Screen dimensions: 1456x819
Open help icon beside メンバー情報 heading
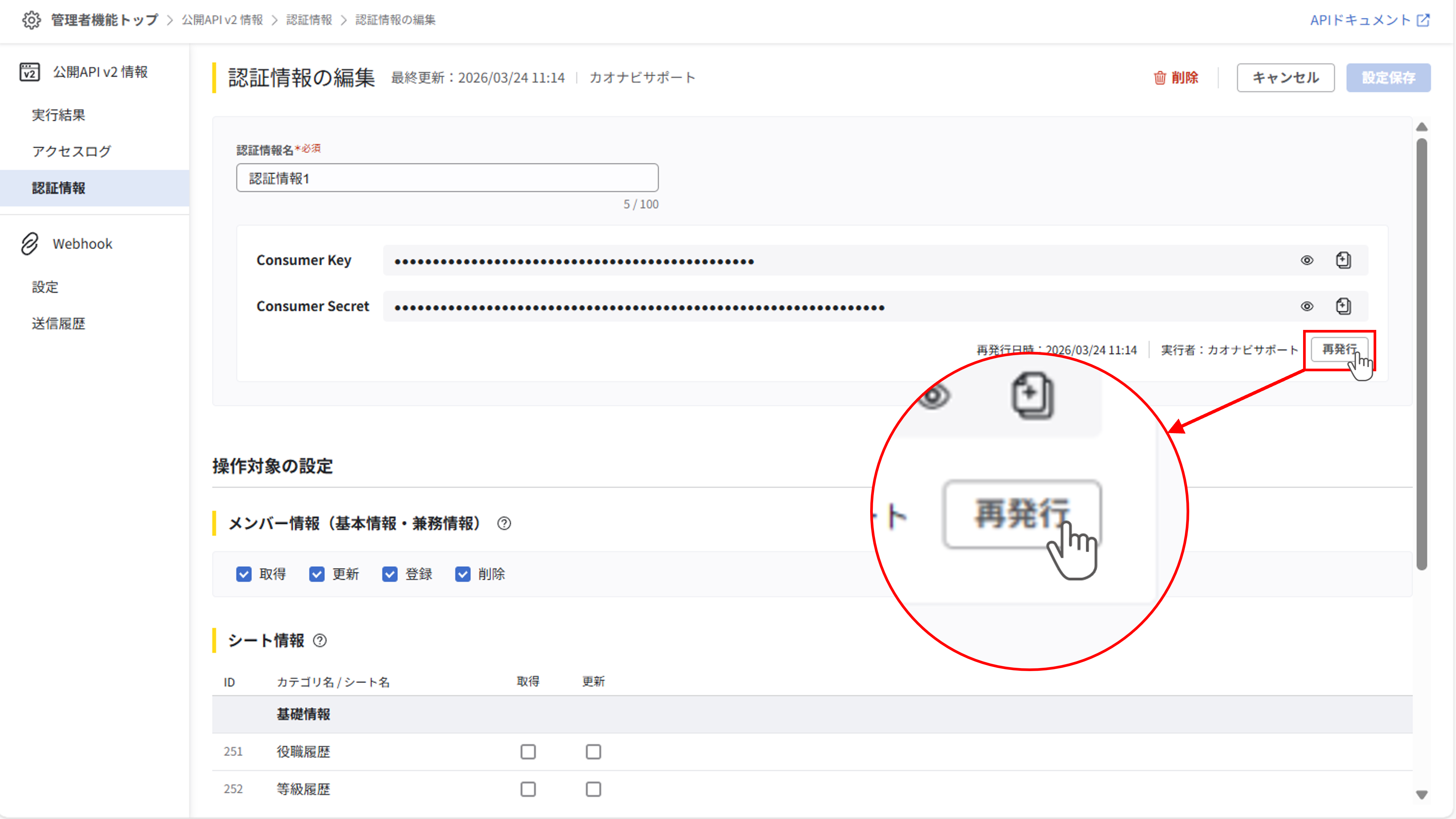(504, 523)
